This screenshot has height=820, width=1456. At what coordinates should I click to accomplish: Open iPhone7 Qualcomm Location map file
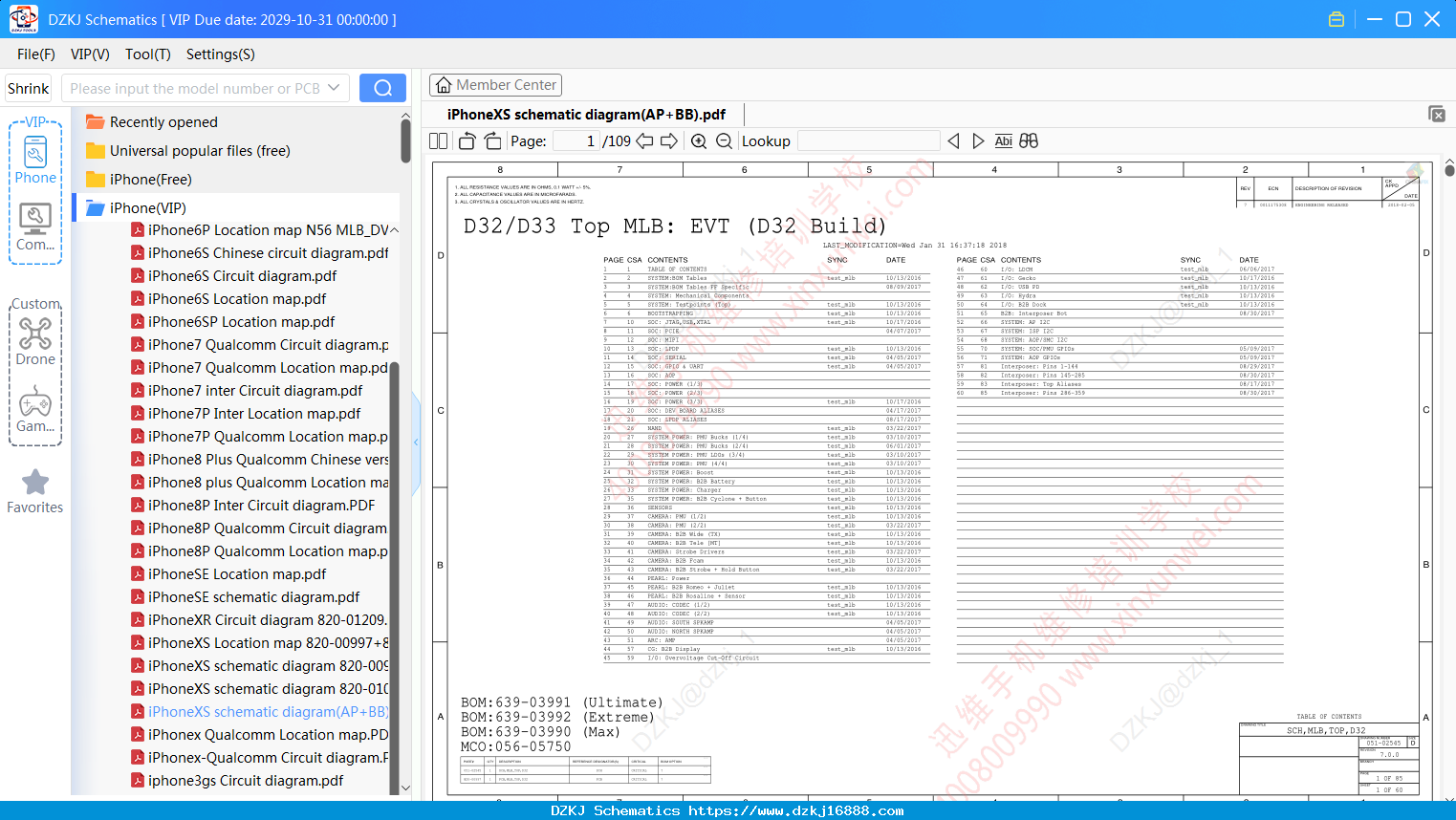tap(259, 368)
